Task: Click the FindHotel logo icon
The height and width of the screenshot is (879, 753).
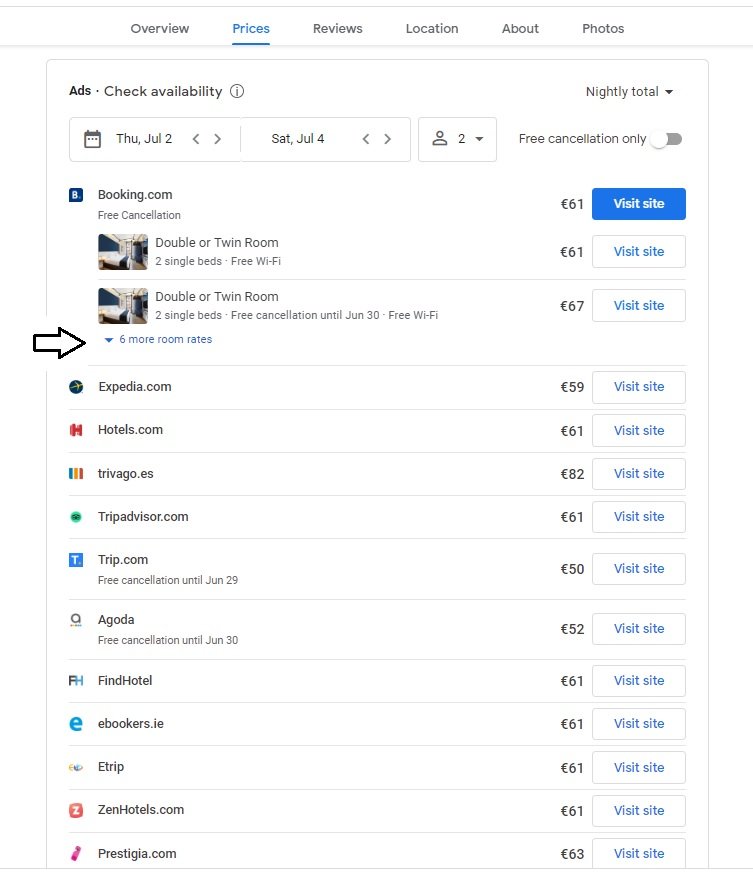Action: [x=76, y=681]
